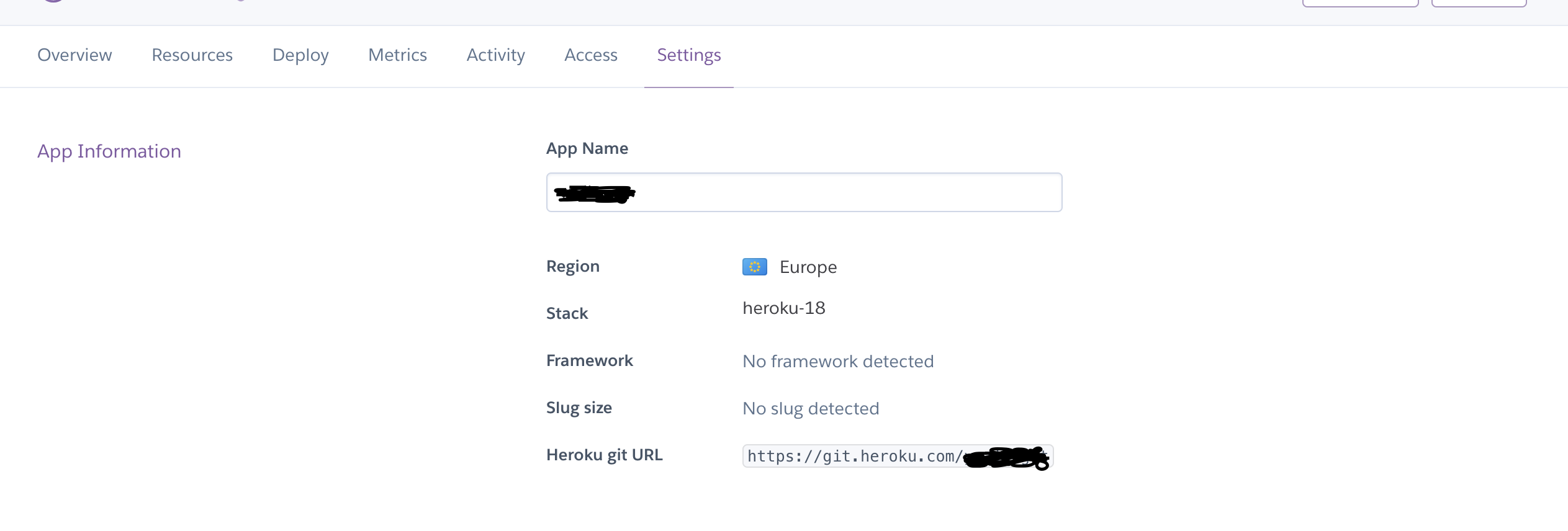Select the Settings tab

pos(689,55)
